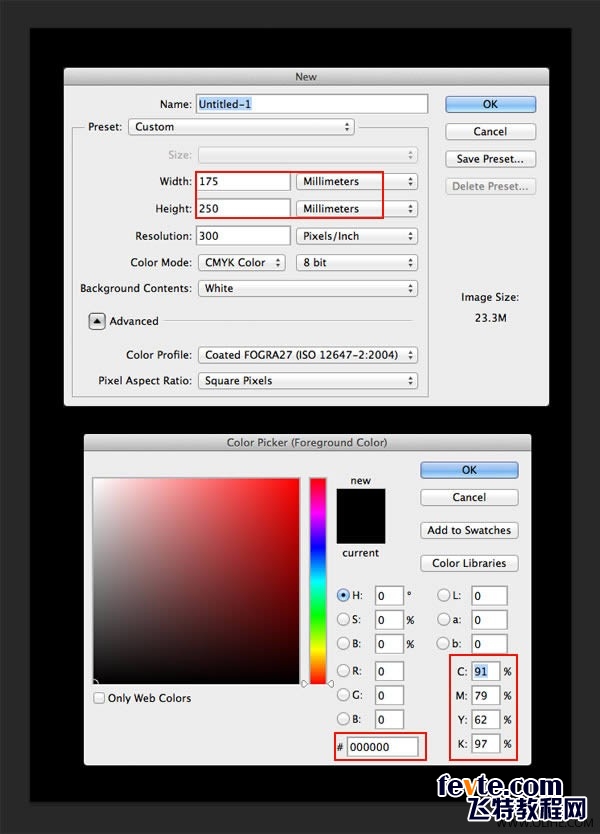This screenshot has height=834, width=600.
Task: Click the Width field showing 175
Action: tap(244, 181)
